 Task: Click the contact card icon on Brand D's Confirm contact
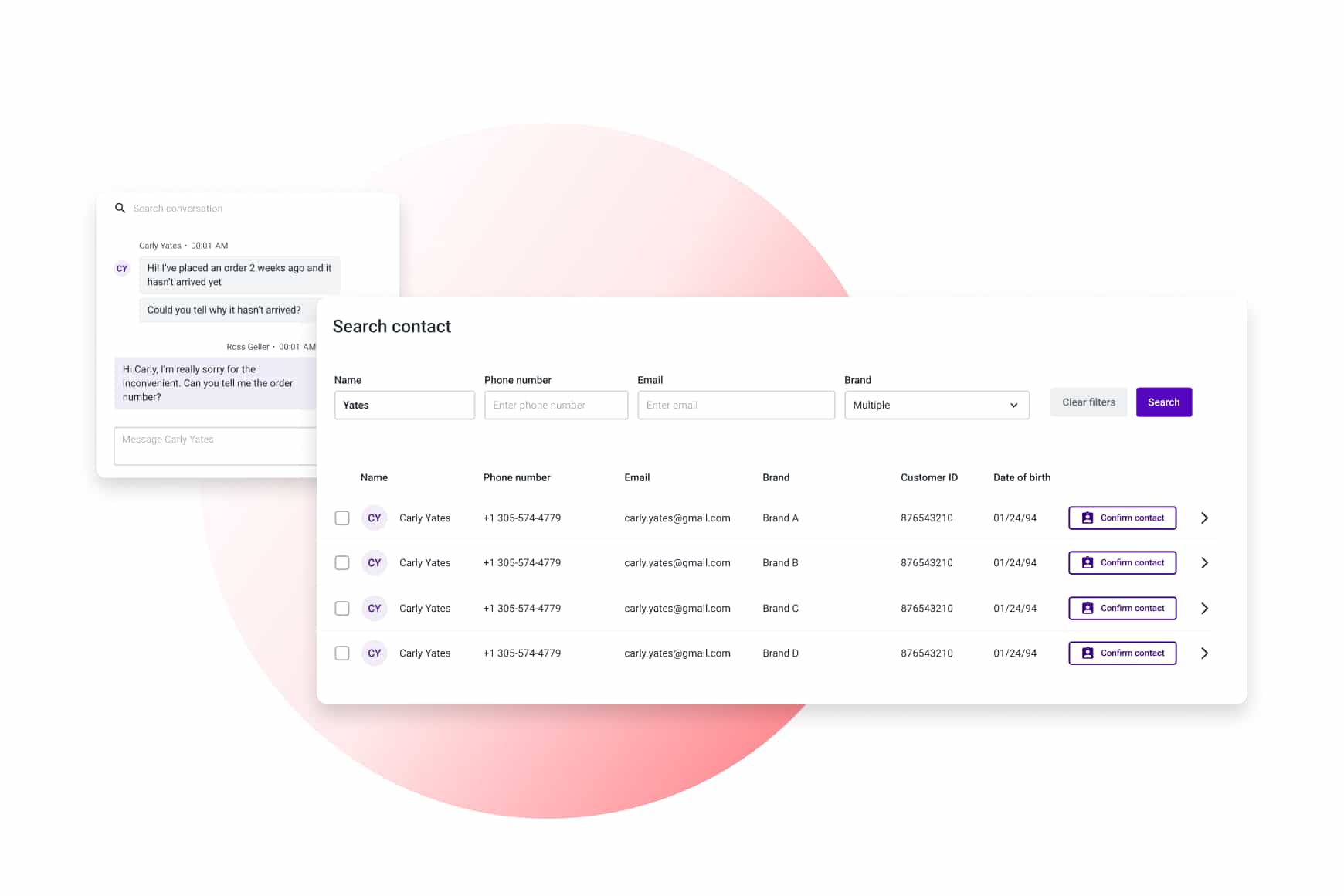[1087, 653]
